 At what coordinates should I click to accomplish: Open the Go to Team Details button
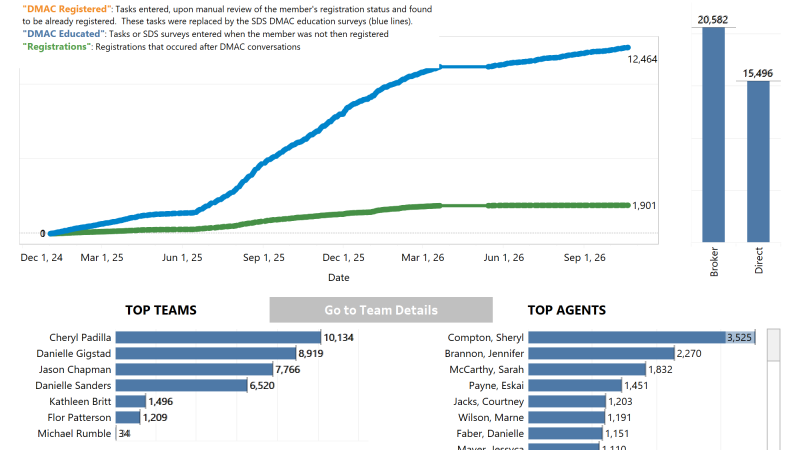[381, 310]
